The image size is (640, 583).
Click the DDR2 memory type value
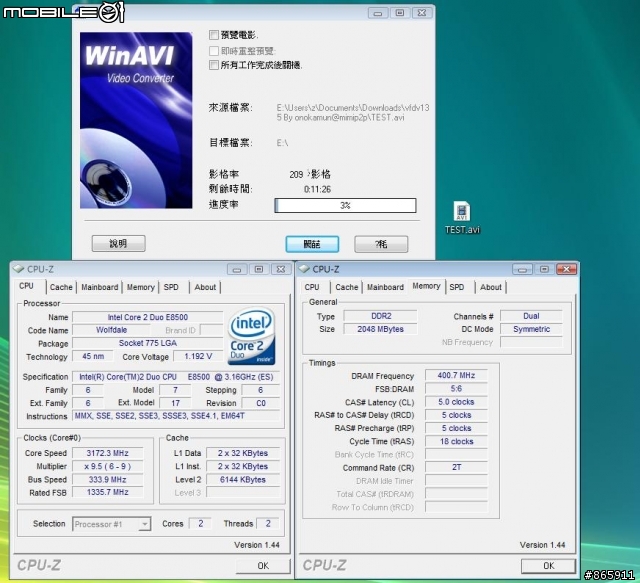pos(381,316)
